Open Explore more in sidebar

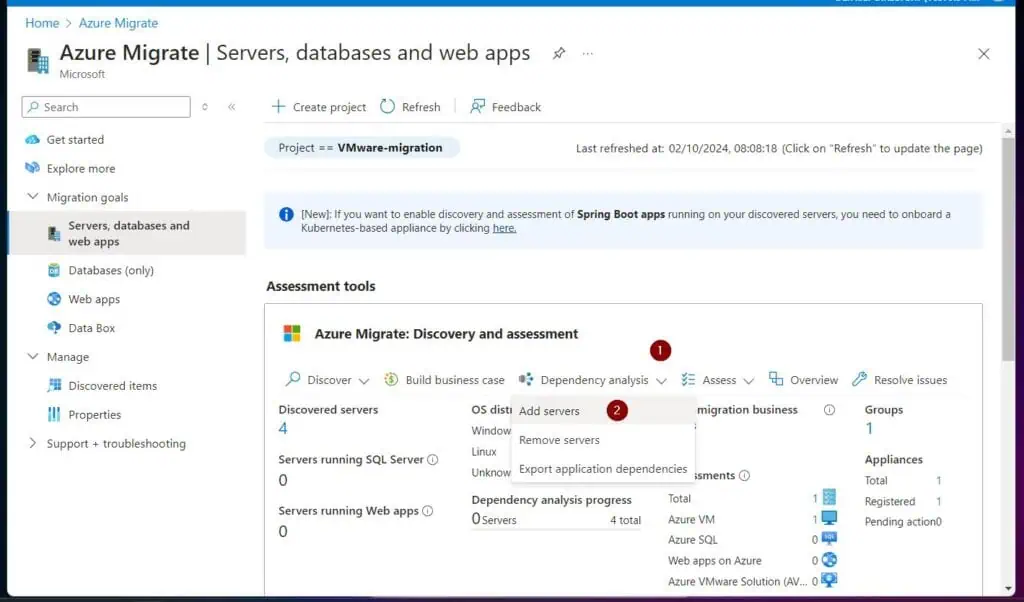click(80, 168)
